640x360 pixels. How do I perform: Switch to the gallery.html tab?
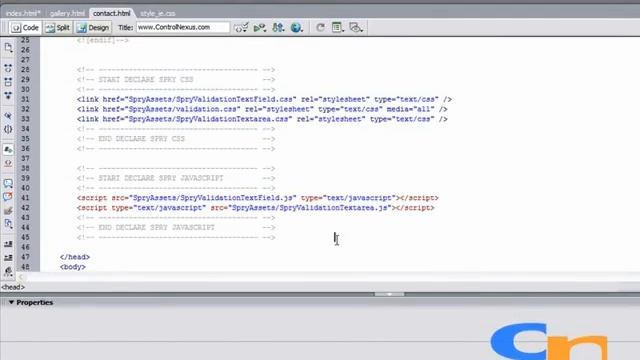67,13
